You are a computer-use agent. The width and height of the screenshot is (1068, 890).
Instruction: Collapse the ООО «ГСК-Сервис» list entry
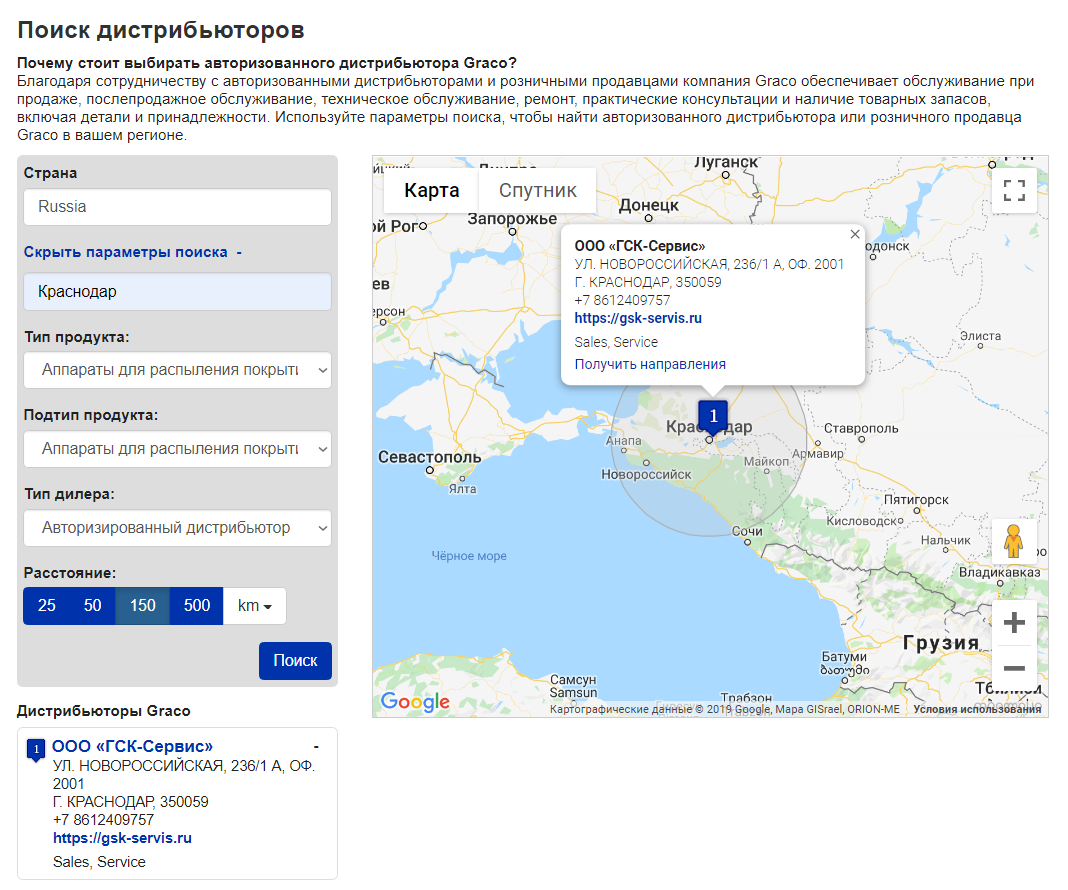tap(316, 747)
